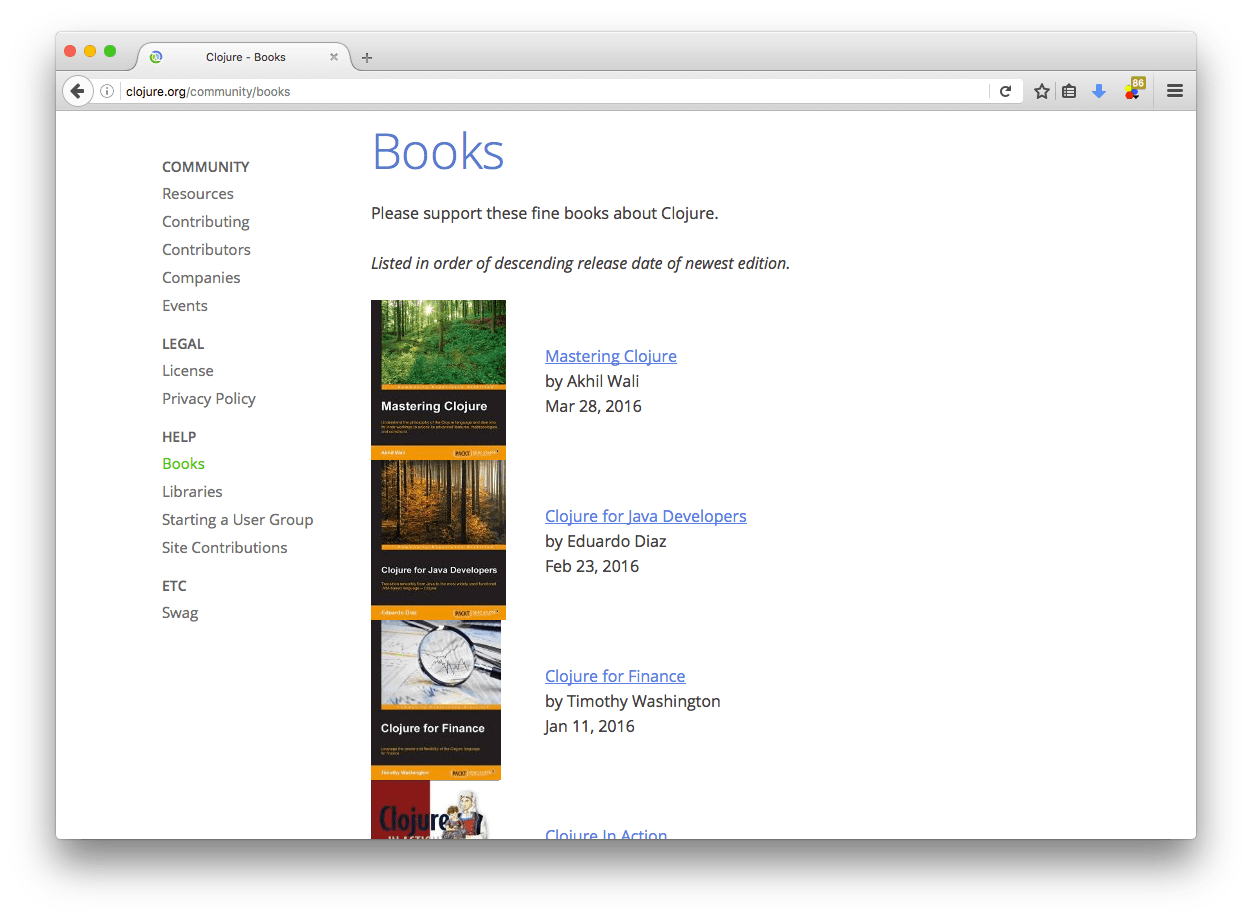
Task: Bookmark this page with the star icon
Action: pos(1042,91)
